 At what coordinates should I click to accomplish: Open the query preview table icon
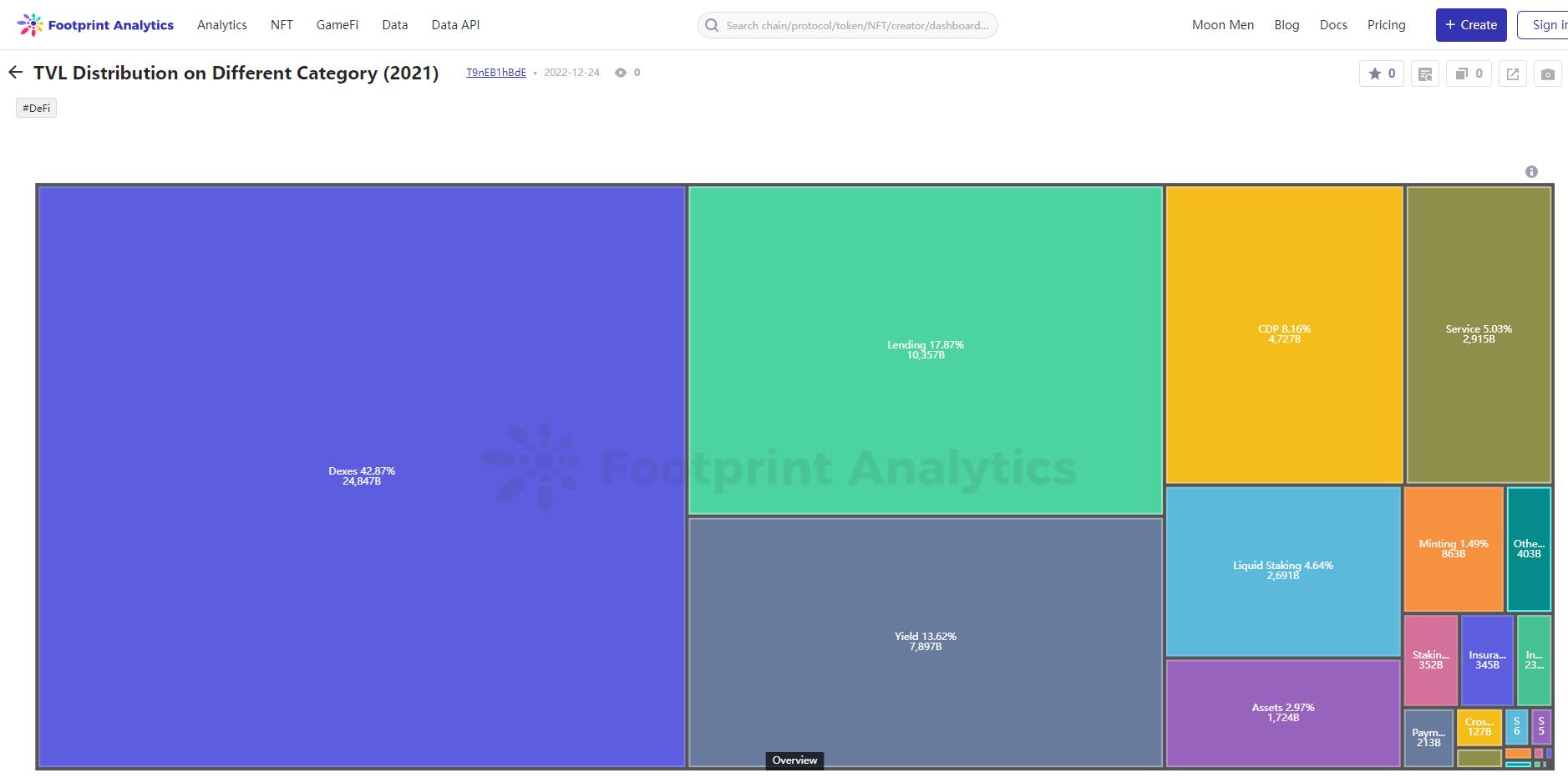point(1425,74)
